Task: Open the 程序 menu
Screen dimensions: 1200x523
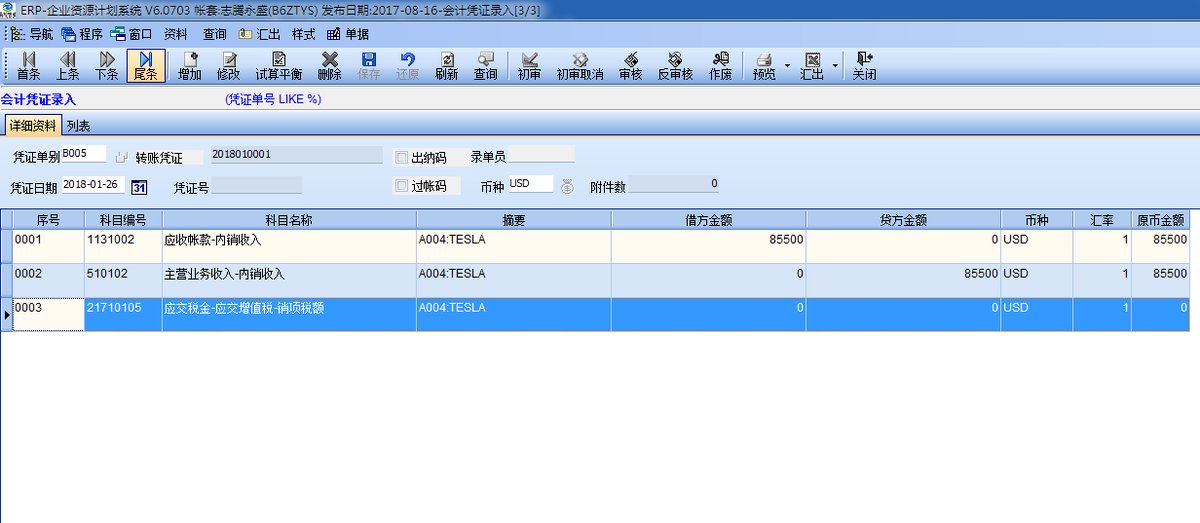Action: coord(82,33)
